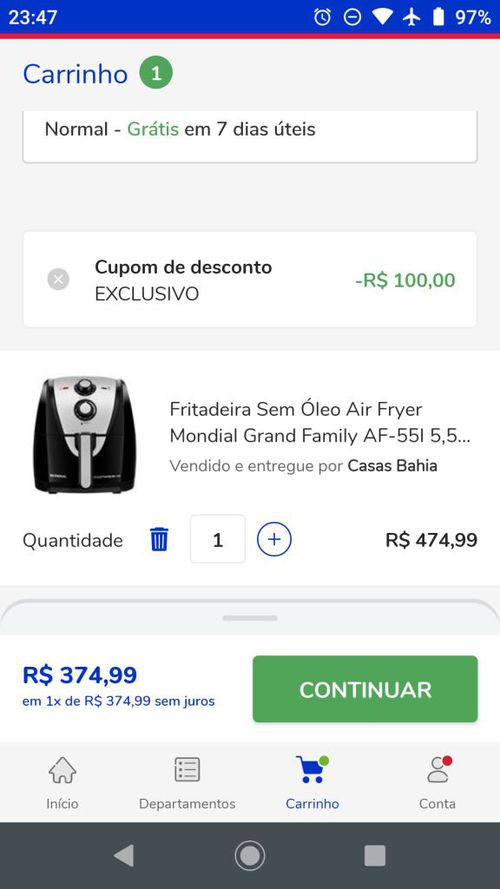500x889 pixels.
Task: Delete the Air Fryer from cart
Action: tap(159, 539)
